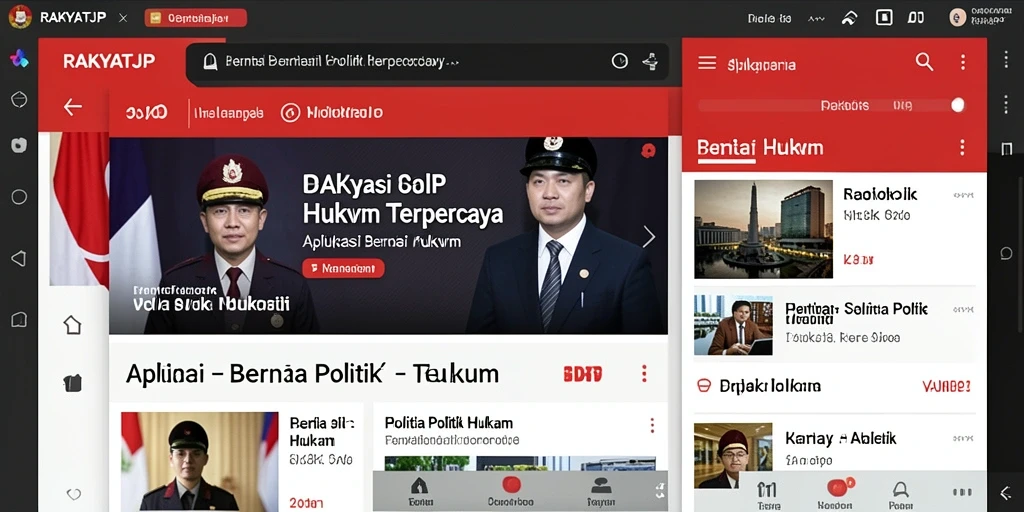Click the RAKYATJP logo in red header

click(109, 61)
